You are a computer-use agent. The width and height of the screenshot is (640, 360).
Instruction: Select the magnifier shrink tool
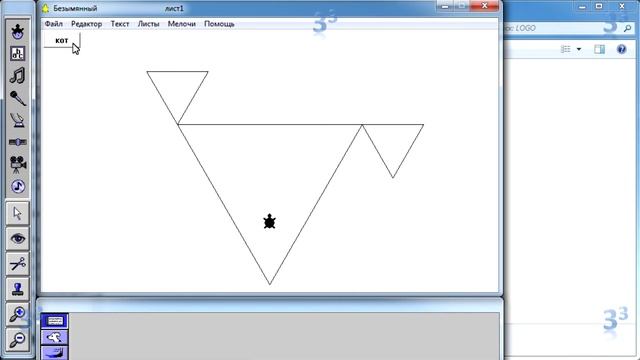coord(18,340)
